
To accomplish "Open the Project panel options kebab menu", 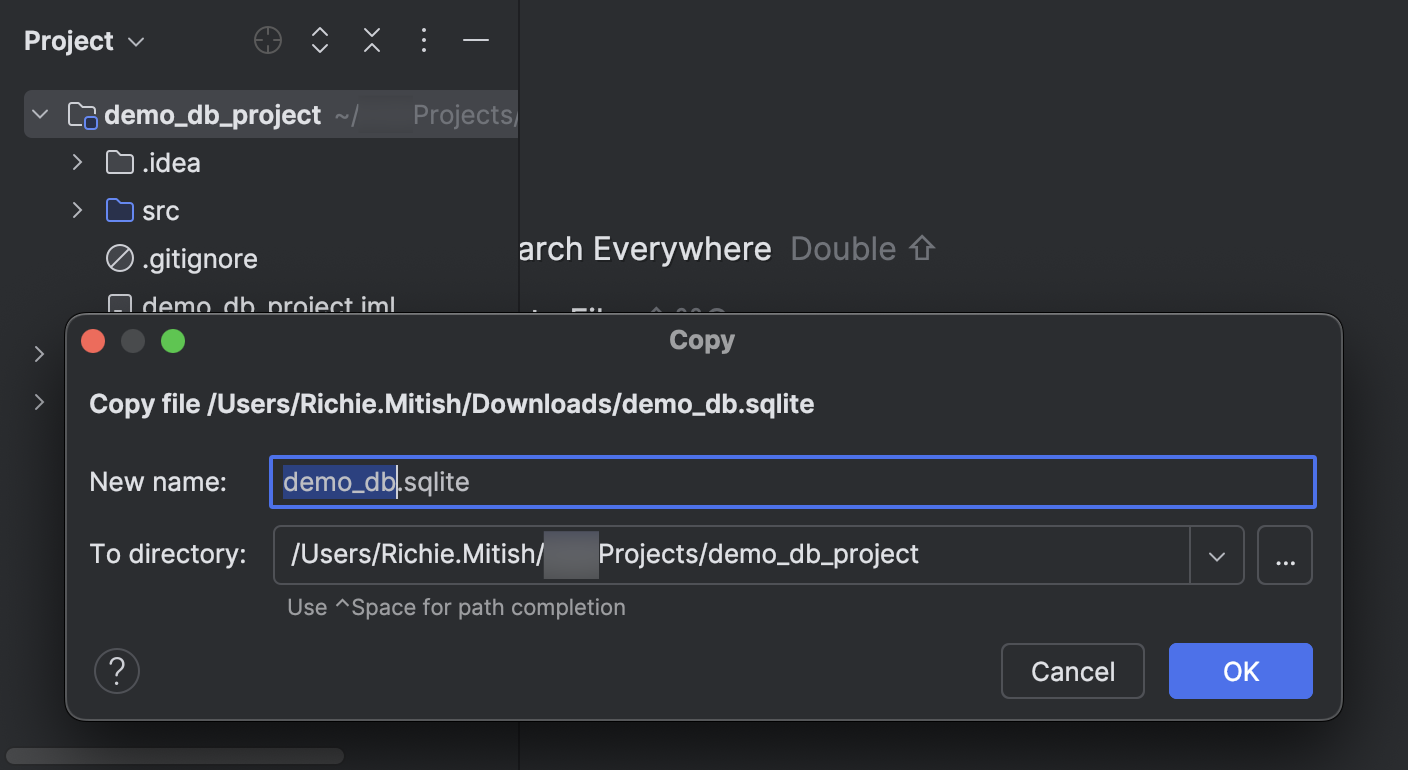I will point(423,40).
